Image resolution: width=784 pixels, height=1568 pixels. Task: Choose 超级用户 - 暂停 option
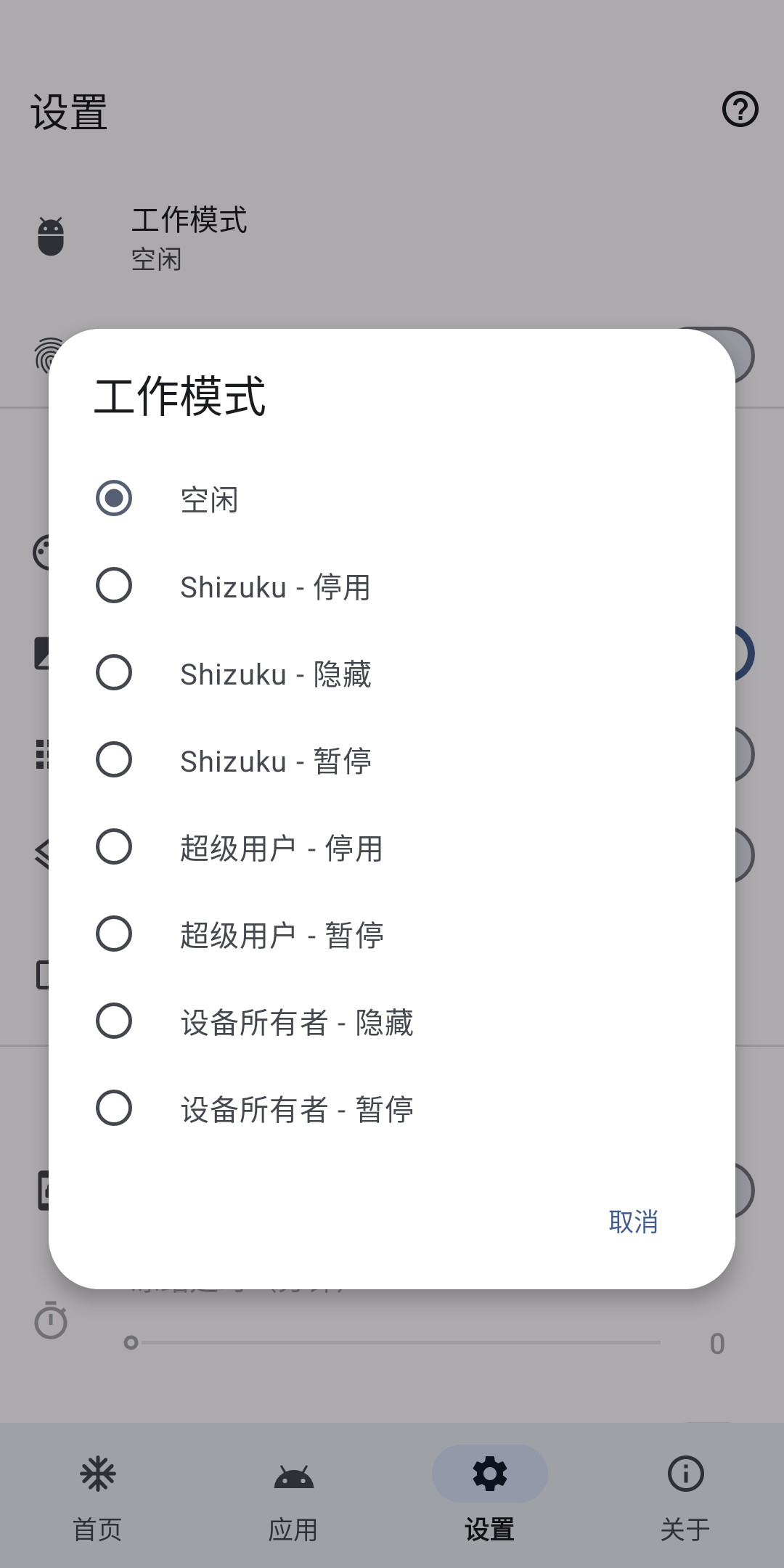(114, 934)
